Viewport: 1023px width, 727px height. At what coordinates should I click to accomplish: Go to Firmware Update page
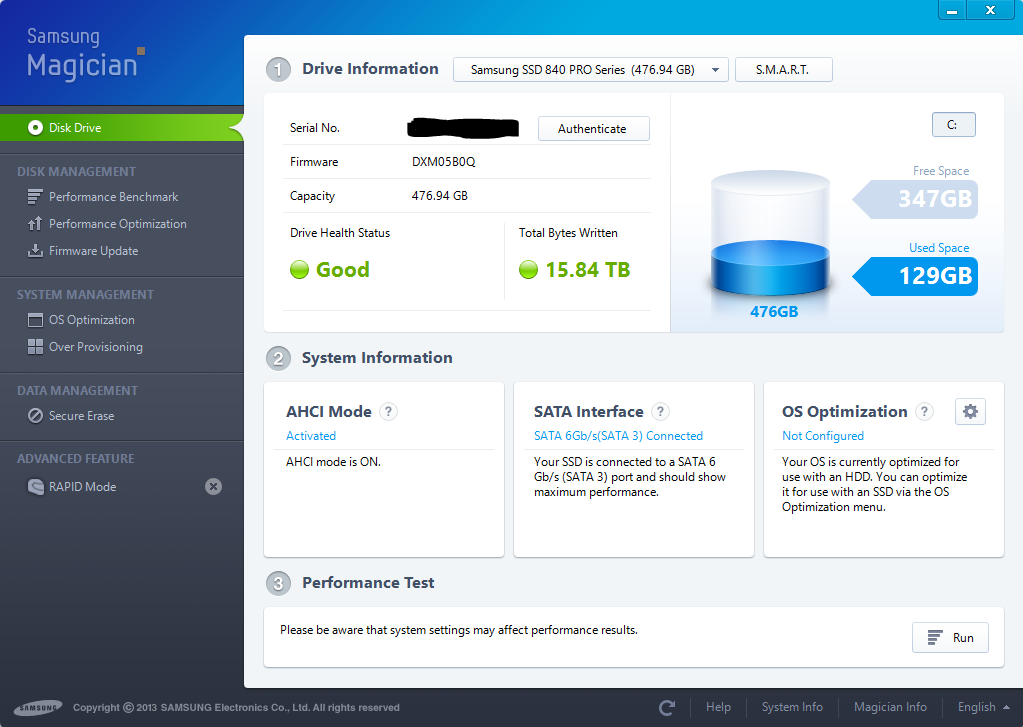(93, 251)
